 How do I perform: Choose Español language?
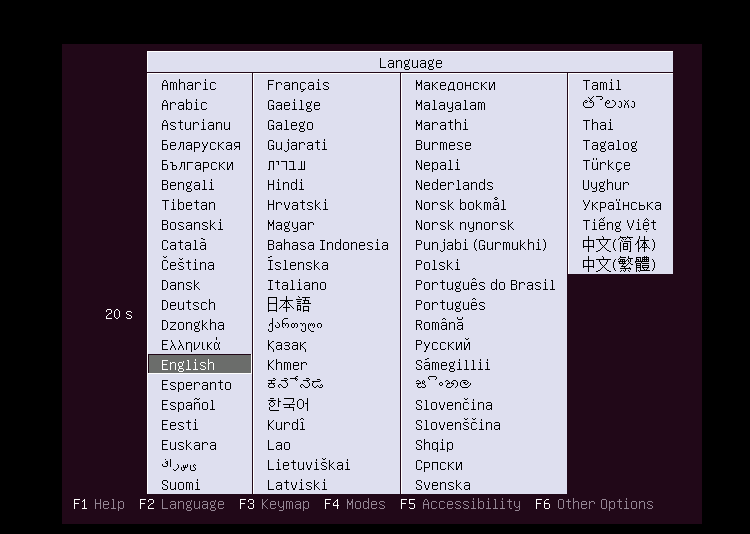188,405
